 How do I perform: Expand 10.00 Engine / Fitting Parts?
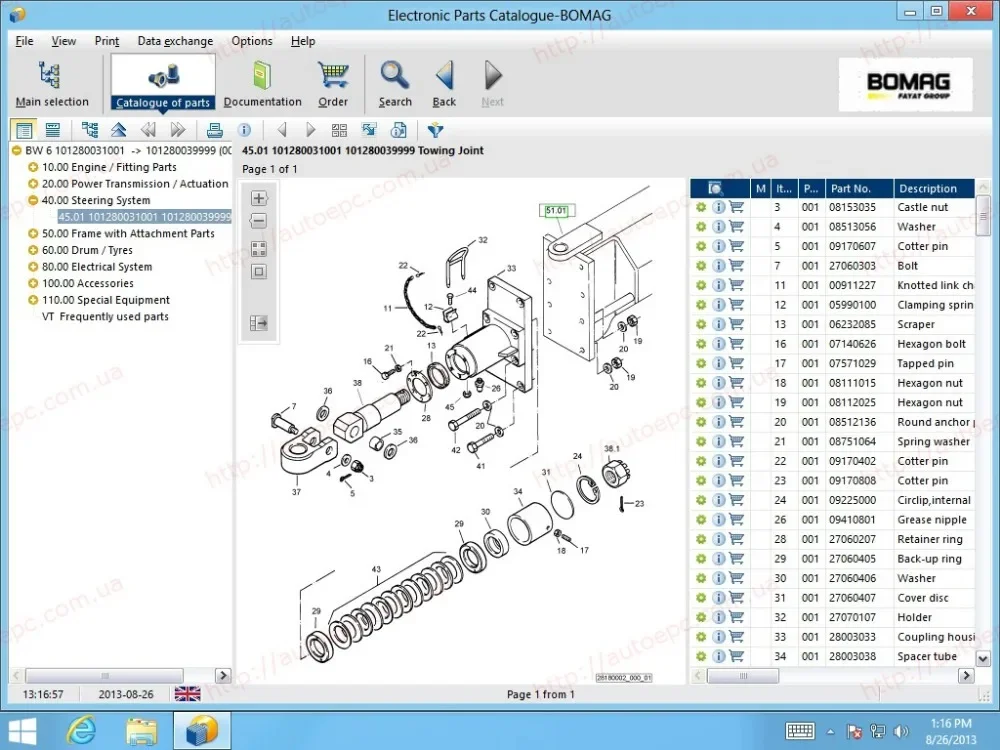pyautogui.click(x=33, y=167)
